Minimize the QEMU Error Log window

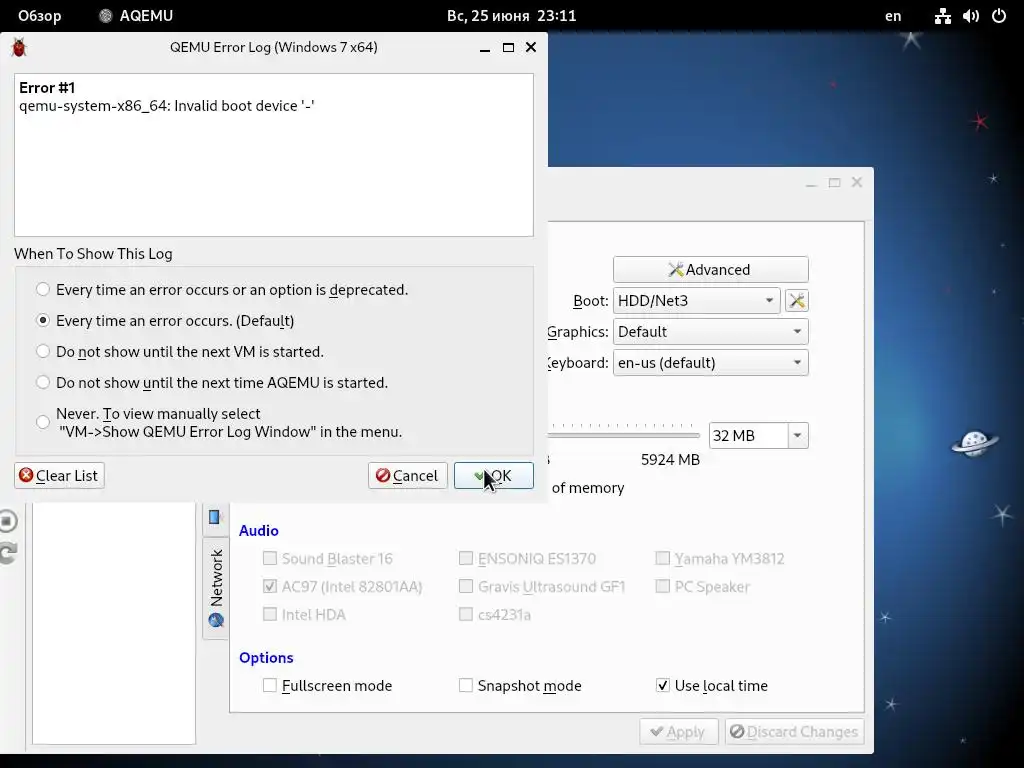[x=485, y=48]
